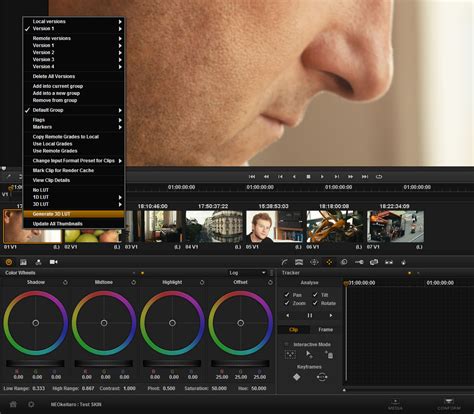Expand the Markers submenu
This screenshot has width=474, height=414.
(x=74, y=127)
